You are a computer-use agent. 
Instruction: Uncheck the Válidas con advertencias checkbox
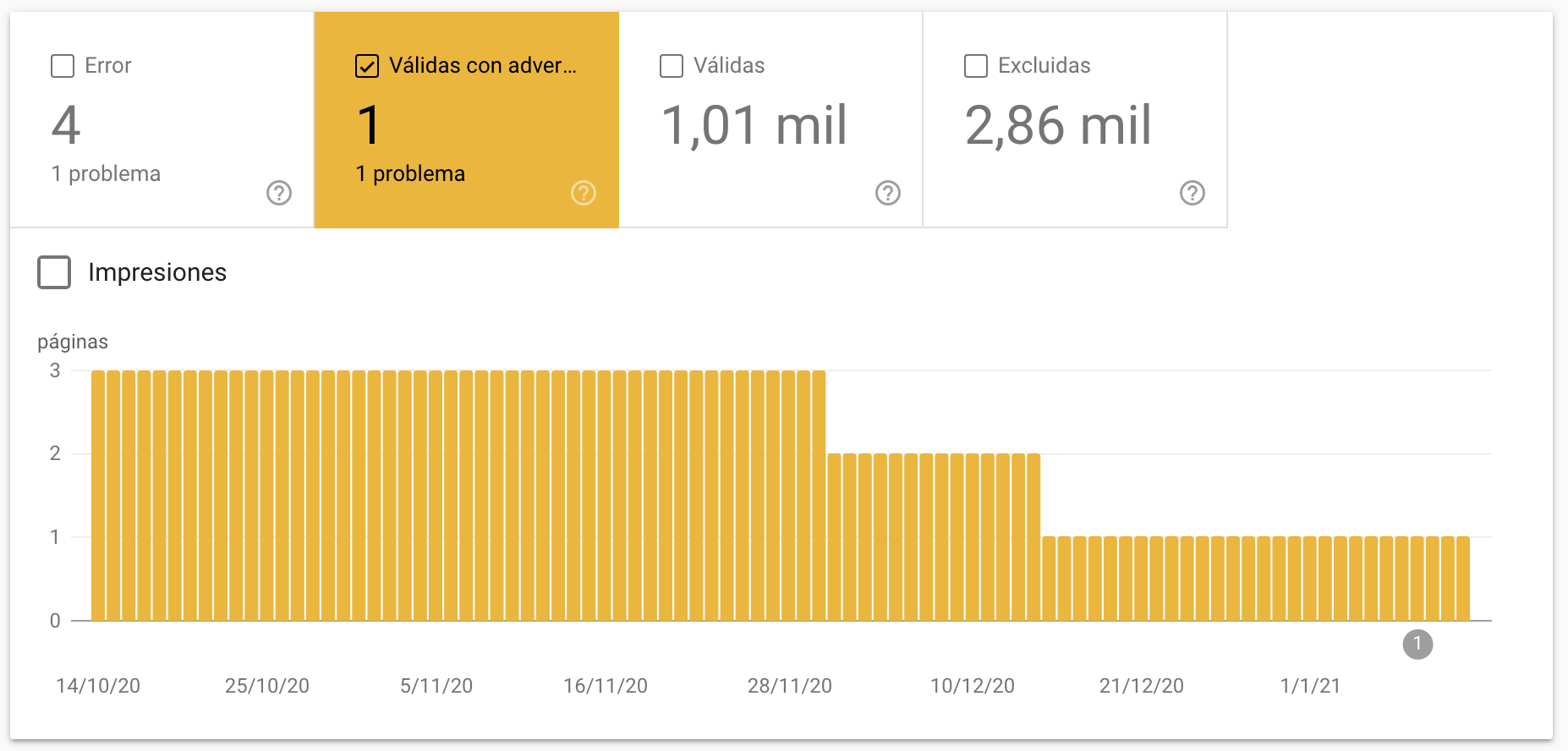(x=367, y=66)
